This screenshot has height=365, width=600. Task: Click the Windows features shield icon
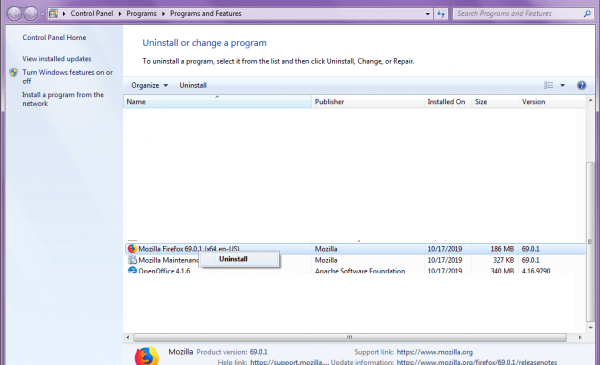(x=14, y=72)
